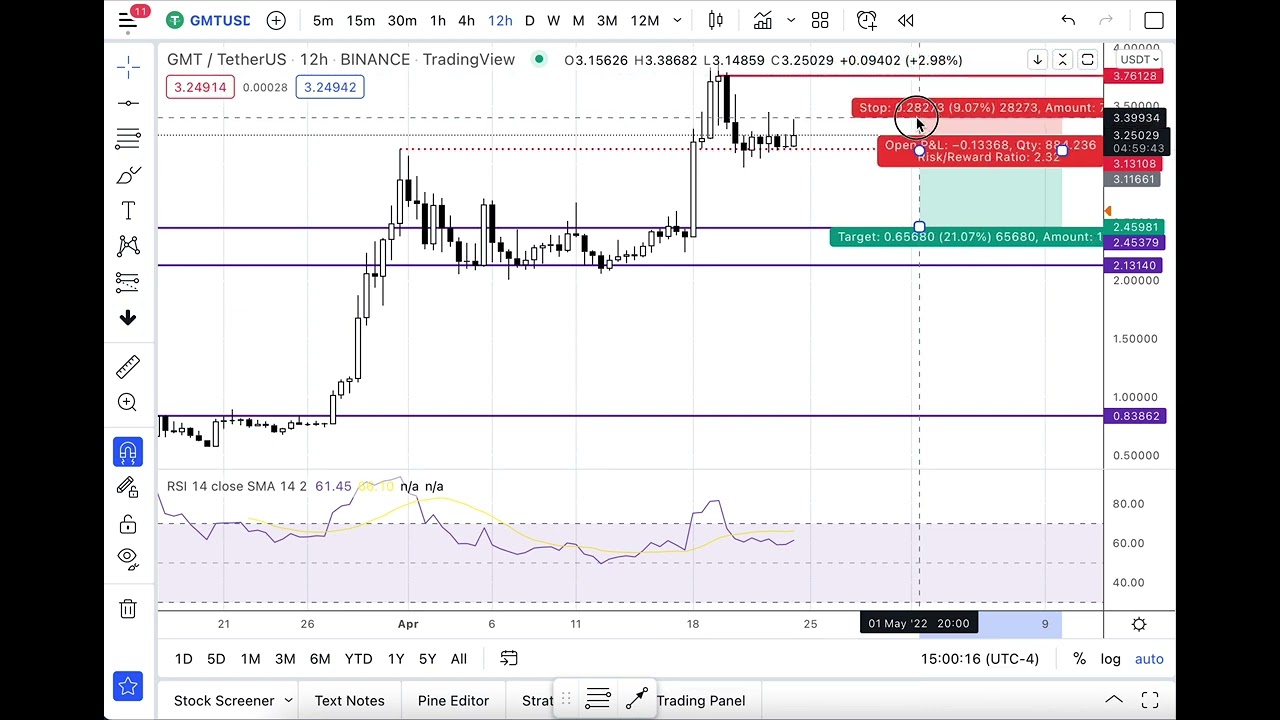
Task: Toggle log scale
Action: click(1111, 659)
